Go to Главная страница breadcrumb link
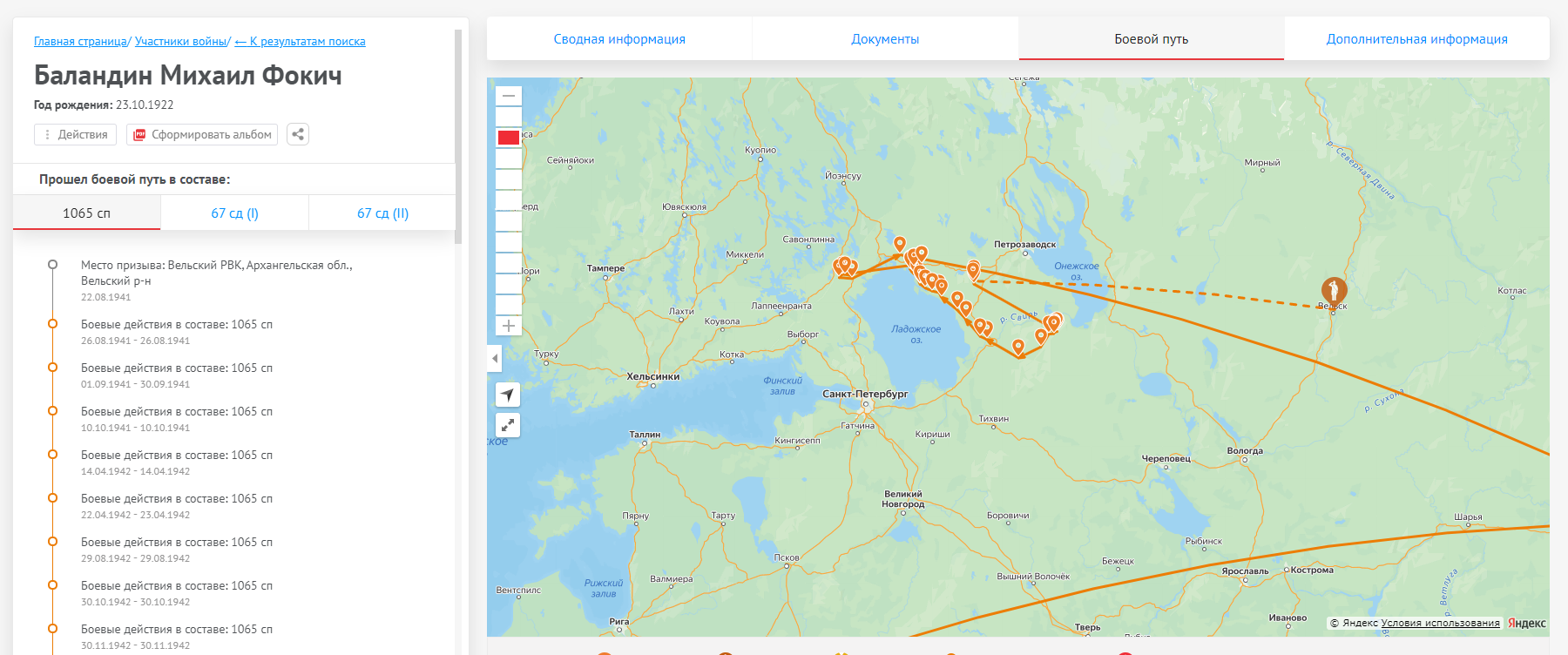Viewport: 1568px width, 655px height. (80, 42)
